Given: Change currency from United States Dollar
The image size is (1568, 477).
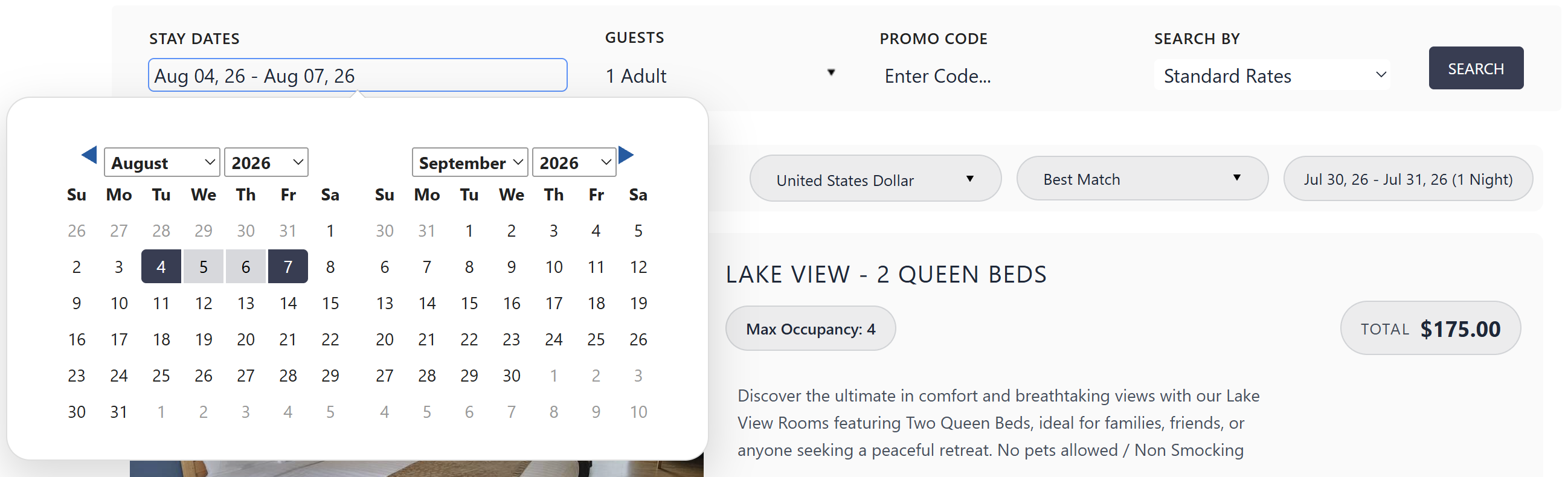Looking at the screenshot, I should (x=875, y=179).
